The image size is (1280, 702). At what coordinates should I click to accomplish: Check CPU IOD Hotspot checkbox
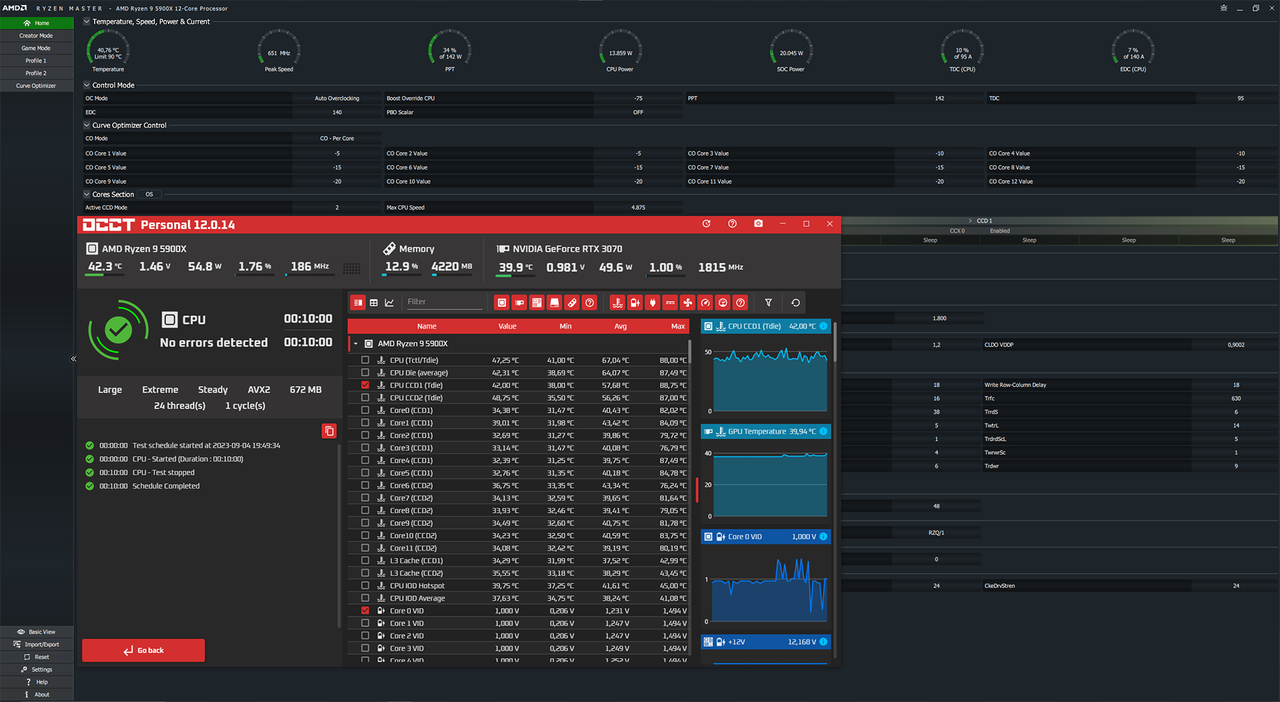[x=365, y=585]
